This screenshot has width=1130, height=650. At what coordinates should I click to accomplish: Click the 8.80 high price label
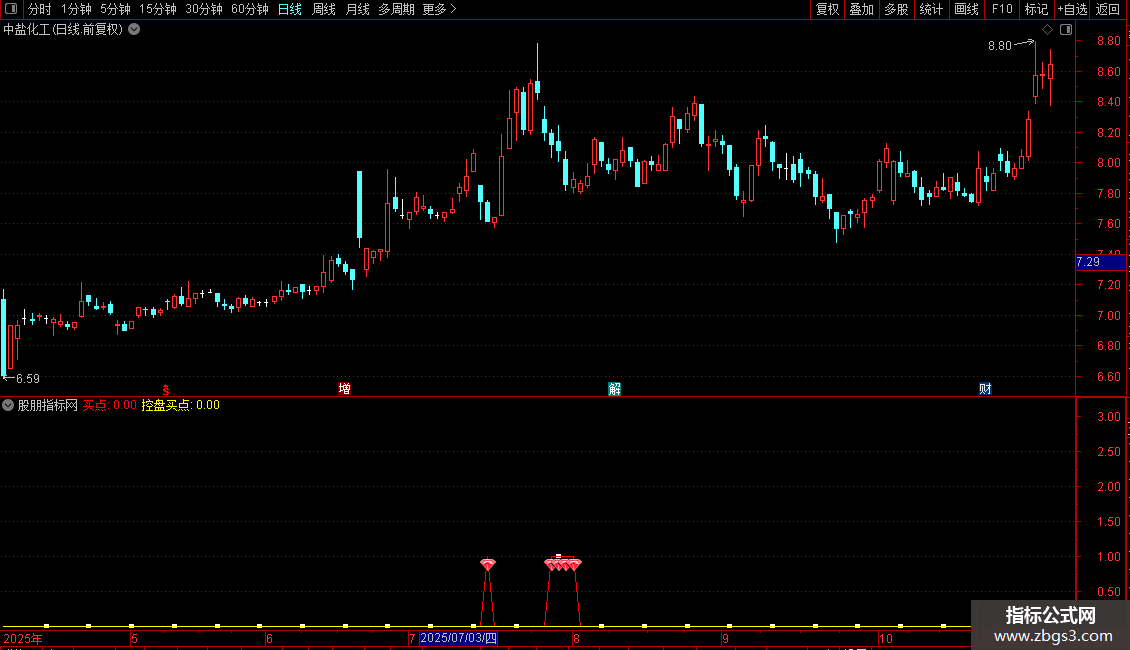tap(1000, 46)
